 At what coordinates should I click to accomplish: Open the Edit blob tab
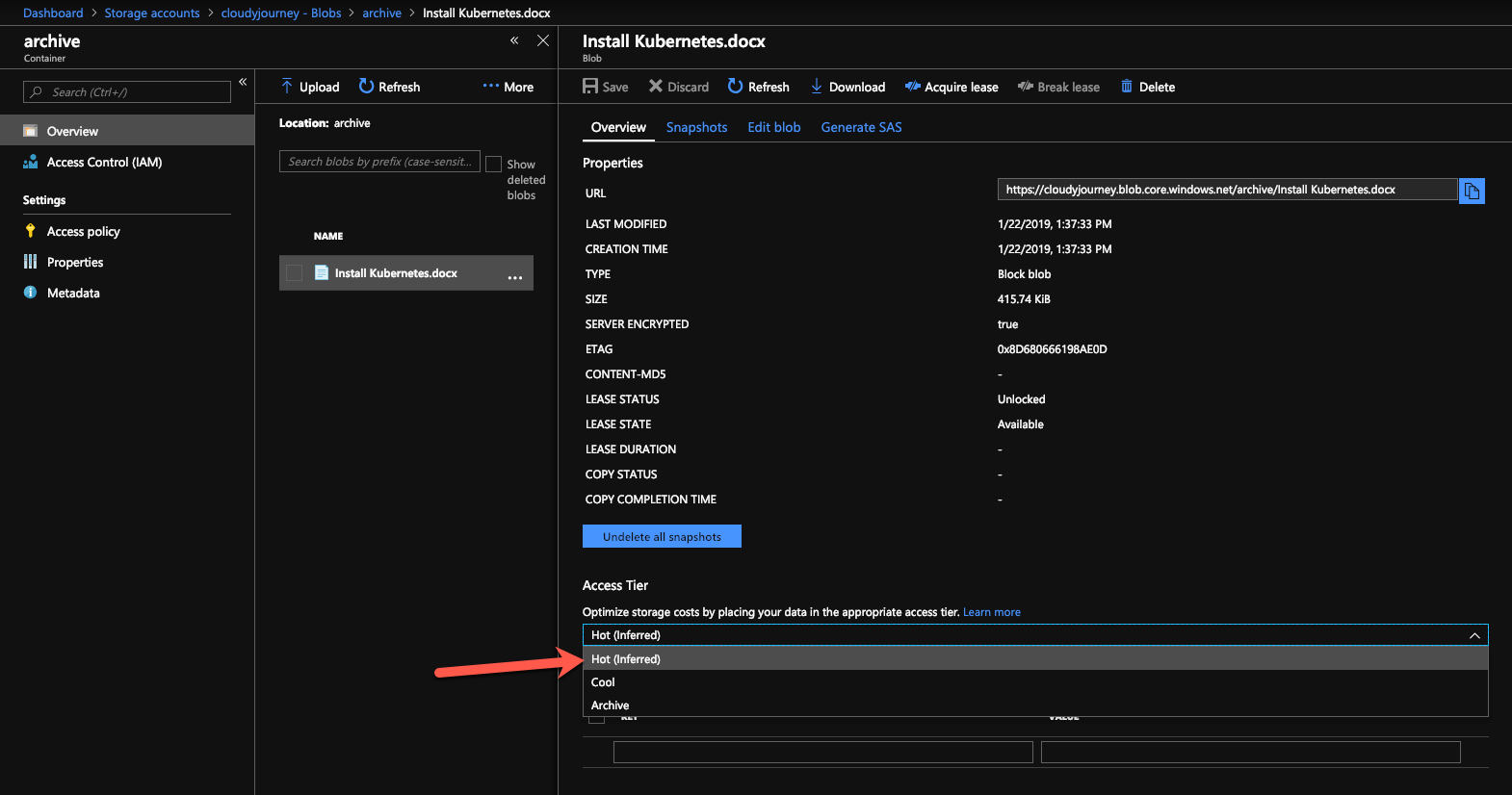[774, 127]
